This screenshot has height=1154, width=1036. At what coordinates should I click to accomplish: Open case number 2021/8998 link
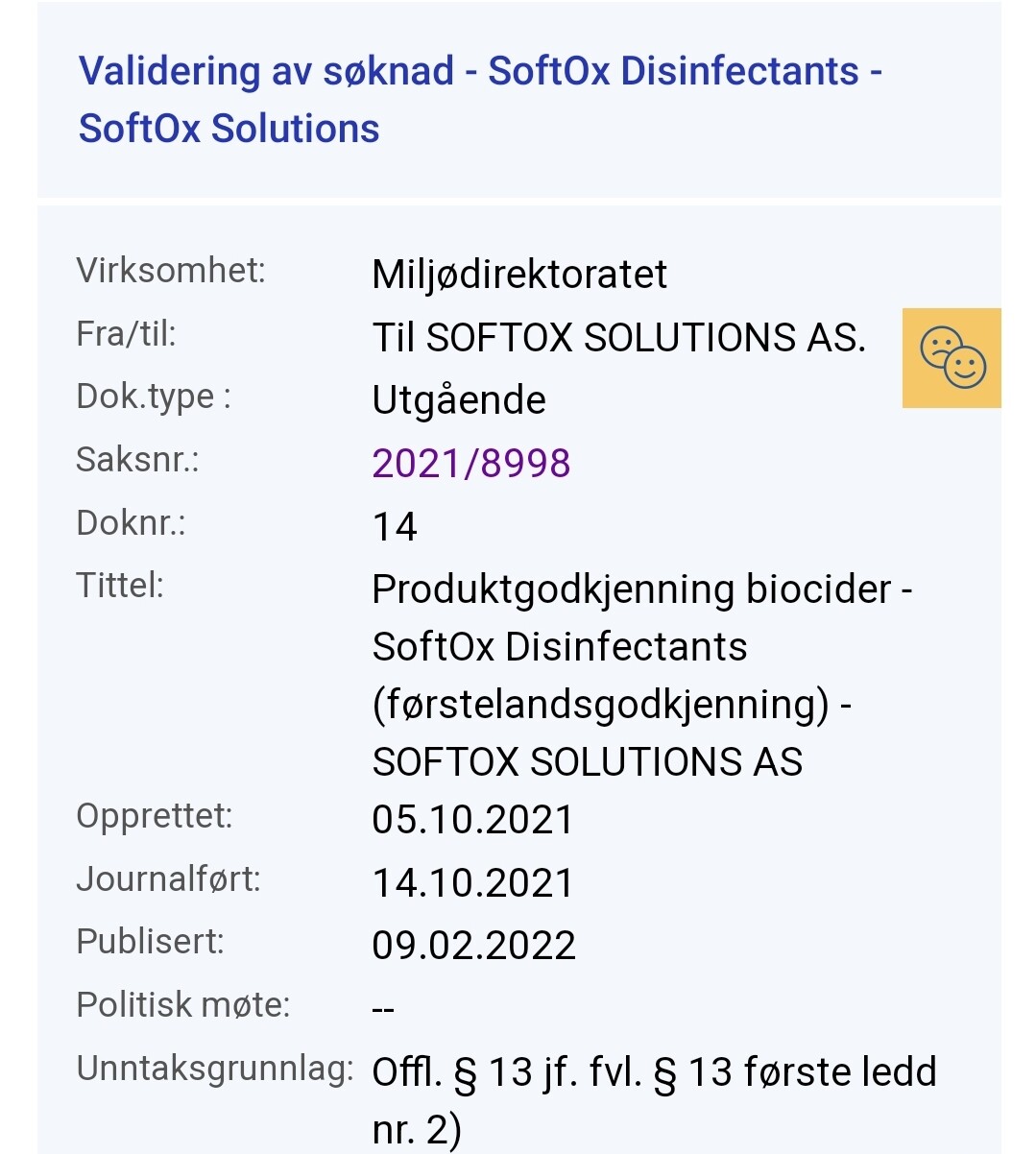[471, 464]
